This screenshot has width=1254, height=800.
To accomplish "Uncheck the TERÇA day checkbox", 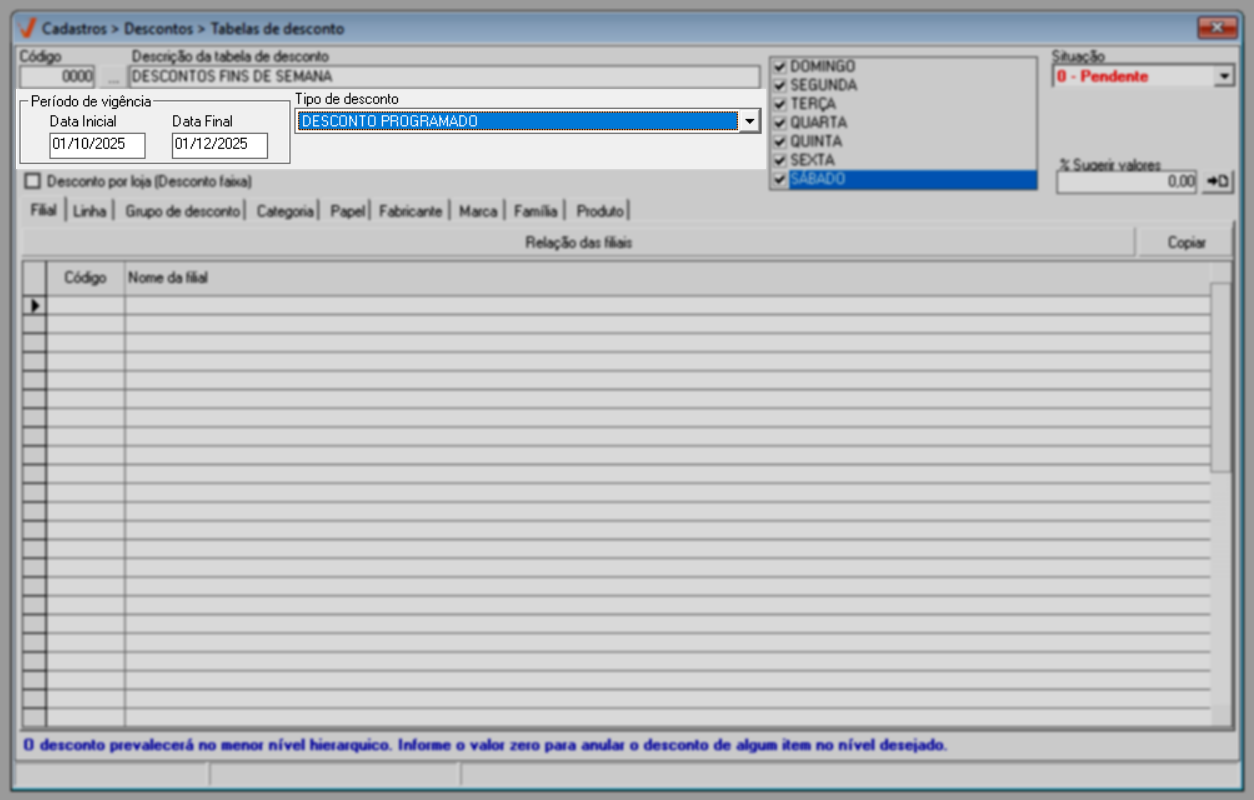I will 780,104.
